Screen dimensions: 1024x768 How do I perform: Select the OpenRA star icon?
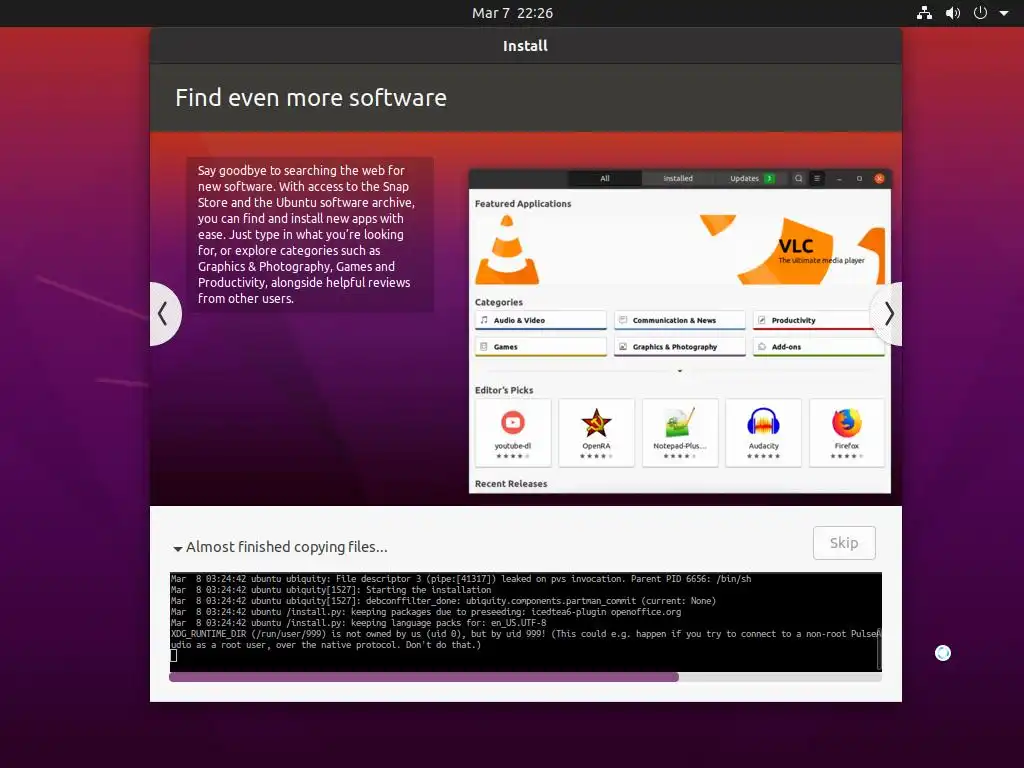[x=596, y=423]
